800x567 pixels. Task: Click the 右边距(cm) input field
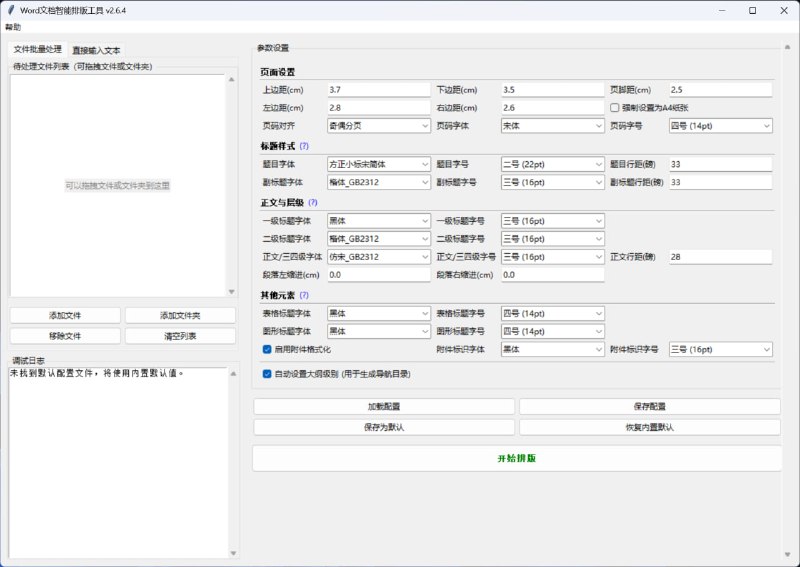pos(553,108)
